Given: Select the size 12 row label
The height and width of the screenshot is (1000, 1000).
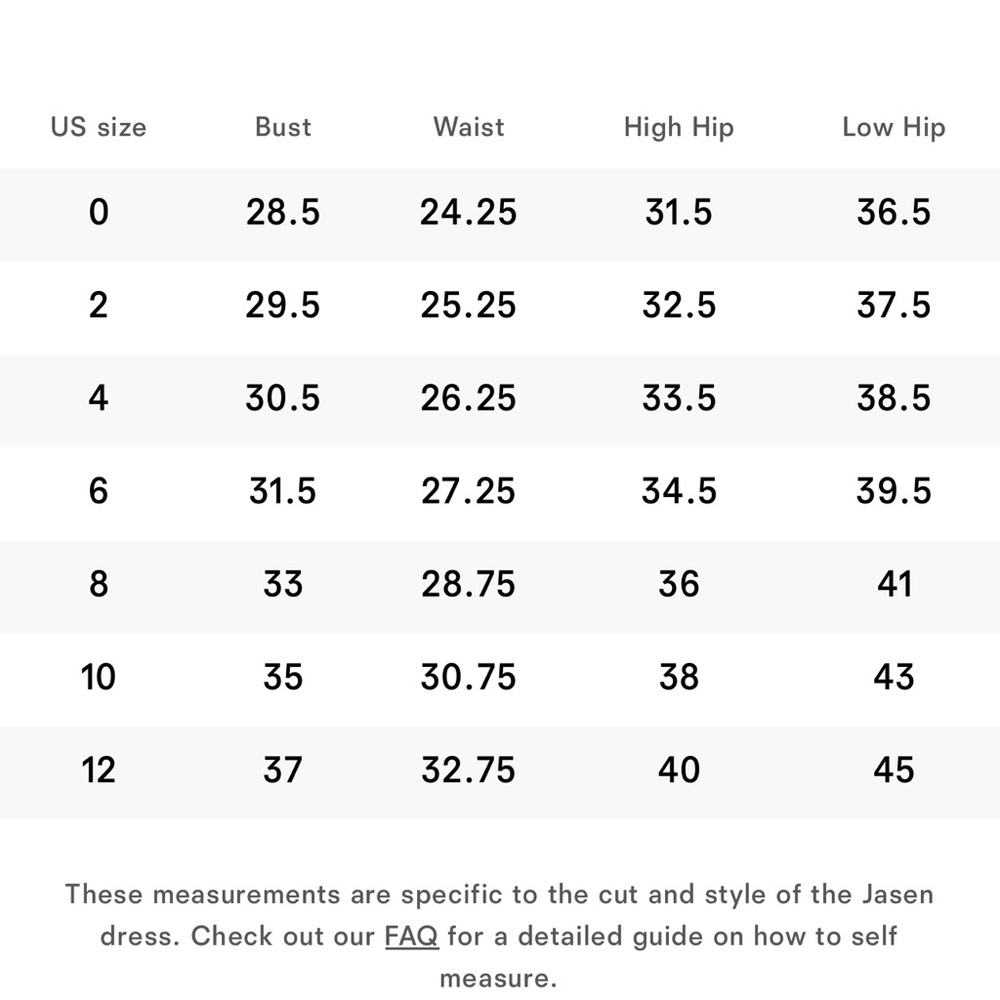Looking at the screenshot, I should coord(98,770).
